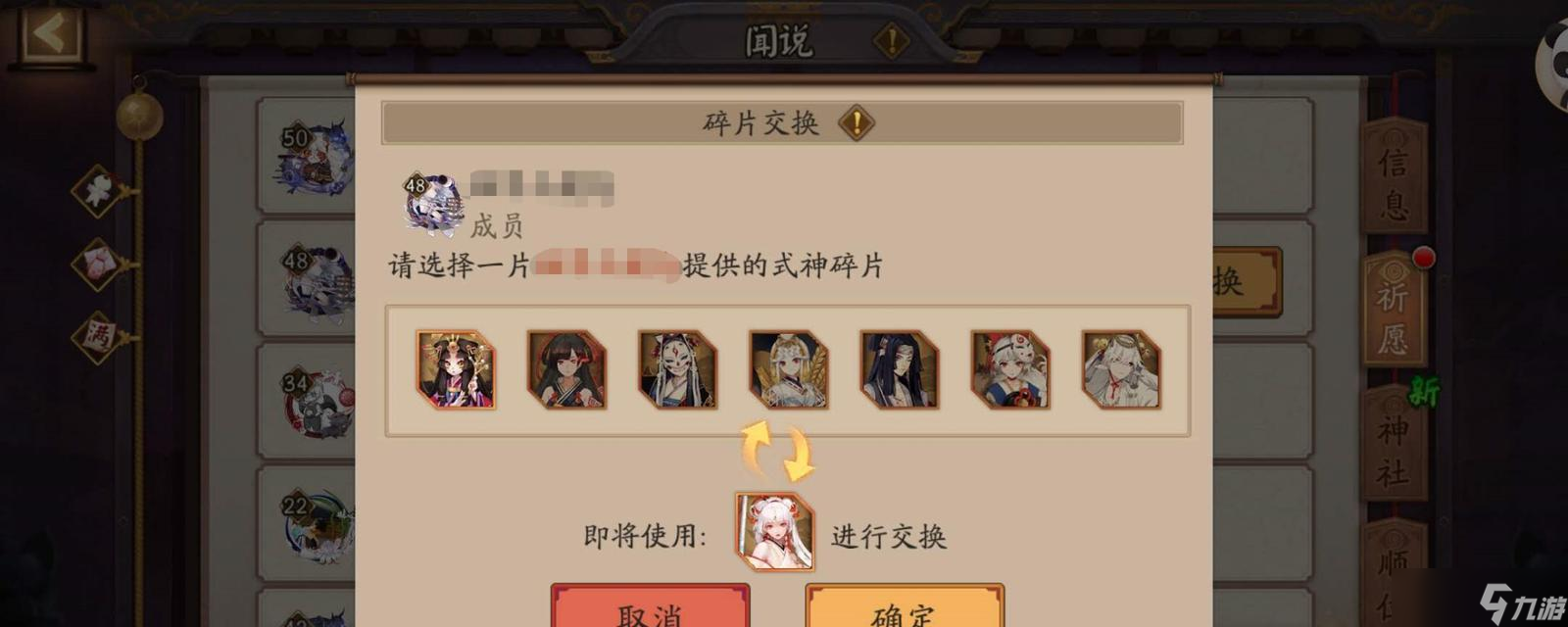Switch to the 祈愿 side tab
The height and width of the screenshot is (627, 1568).
[1395, 312]
